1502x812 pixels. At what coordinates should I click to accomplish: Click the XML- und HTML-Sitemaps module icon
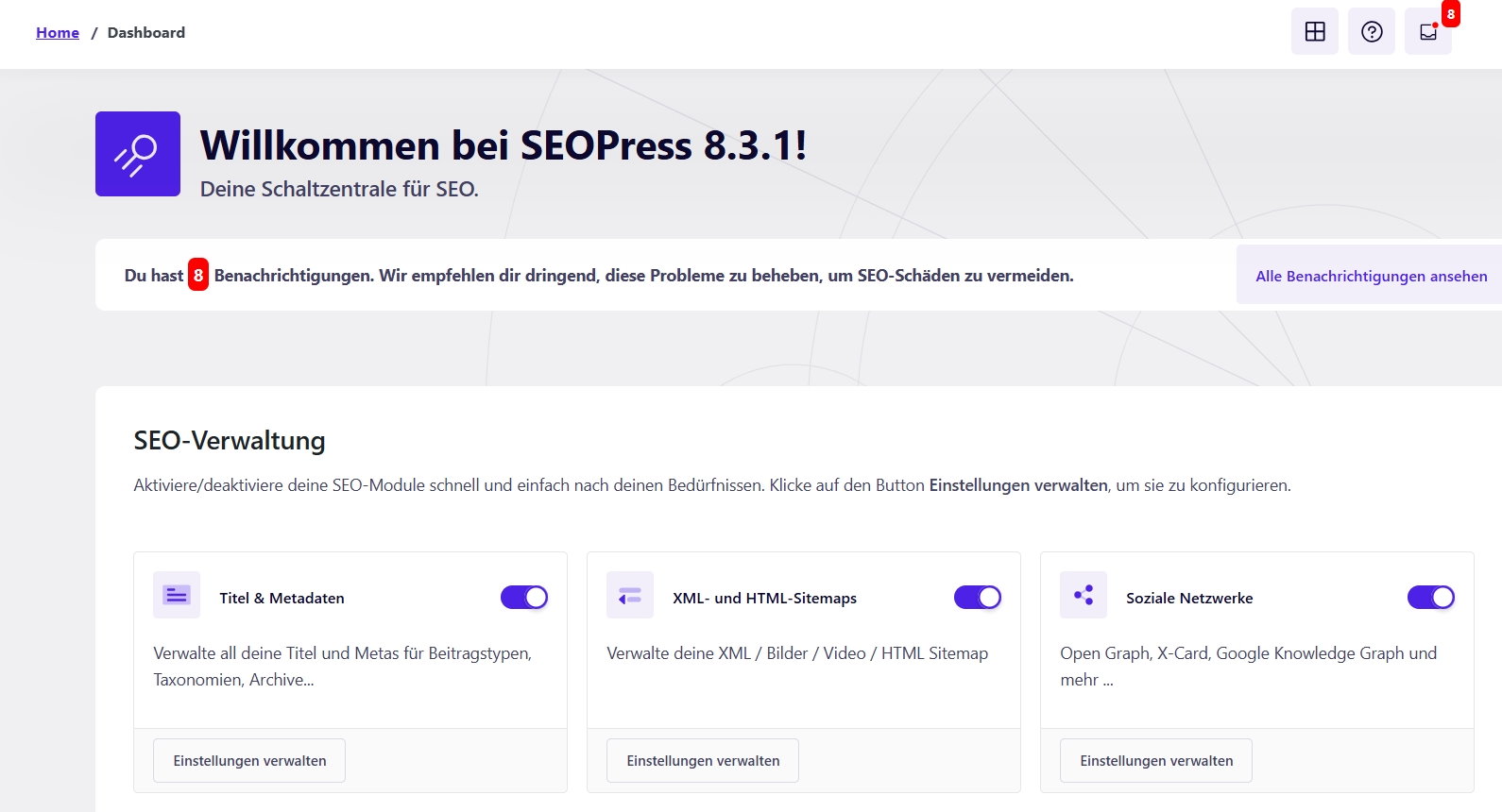[x=630, y=595]
